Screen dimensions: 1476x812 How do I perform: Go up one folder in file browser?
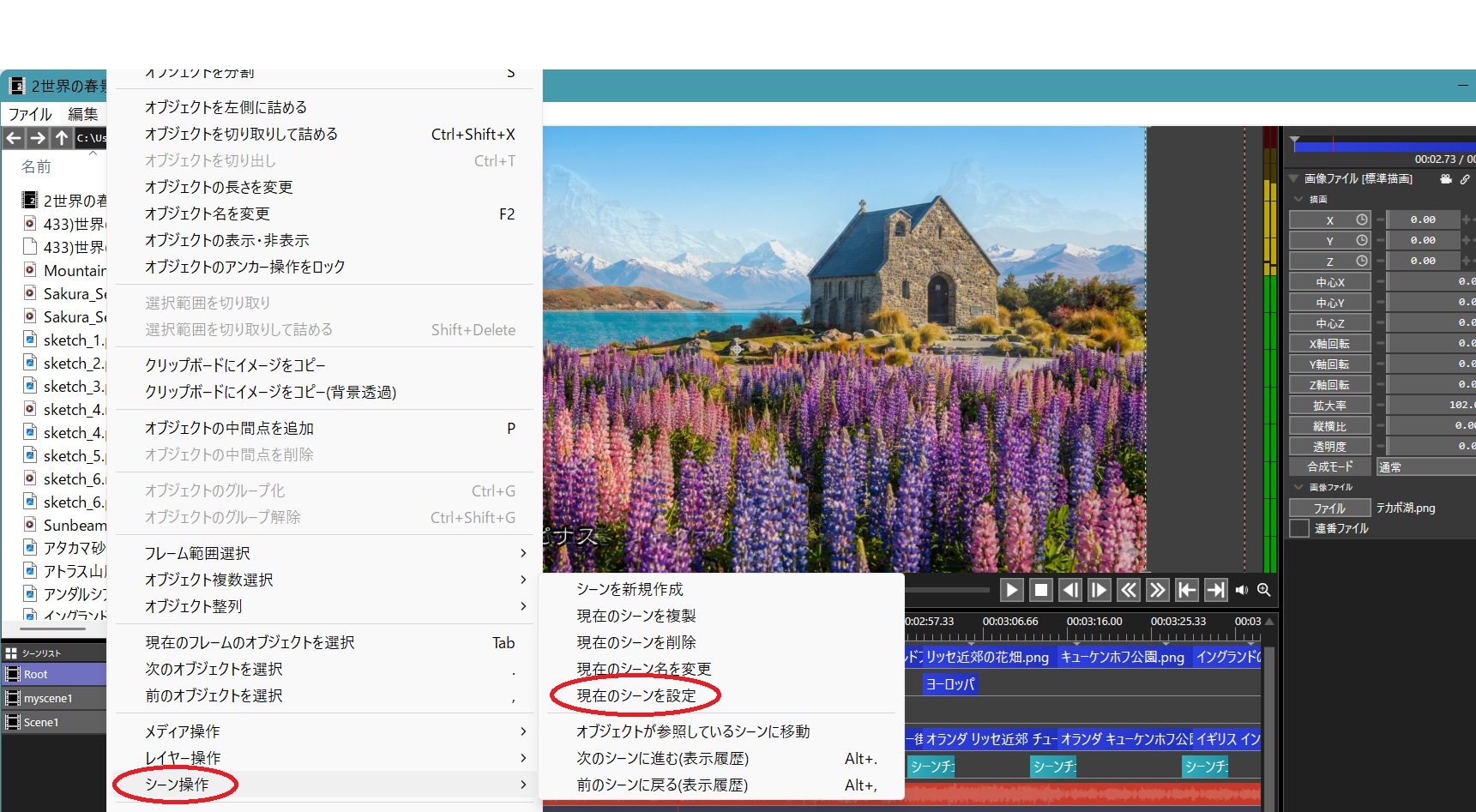coord(62,138)
